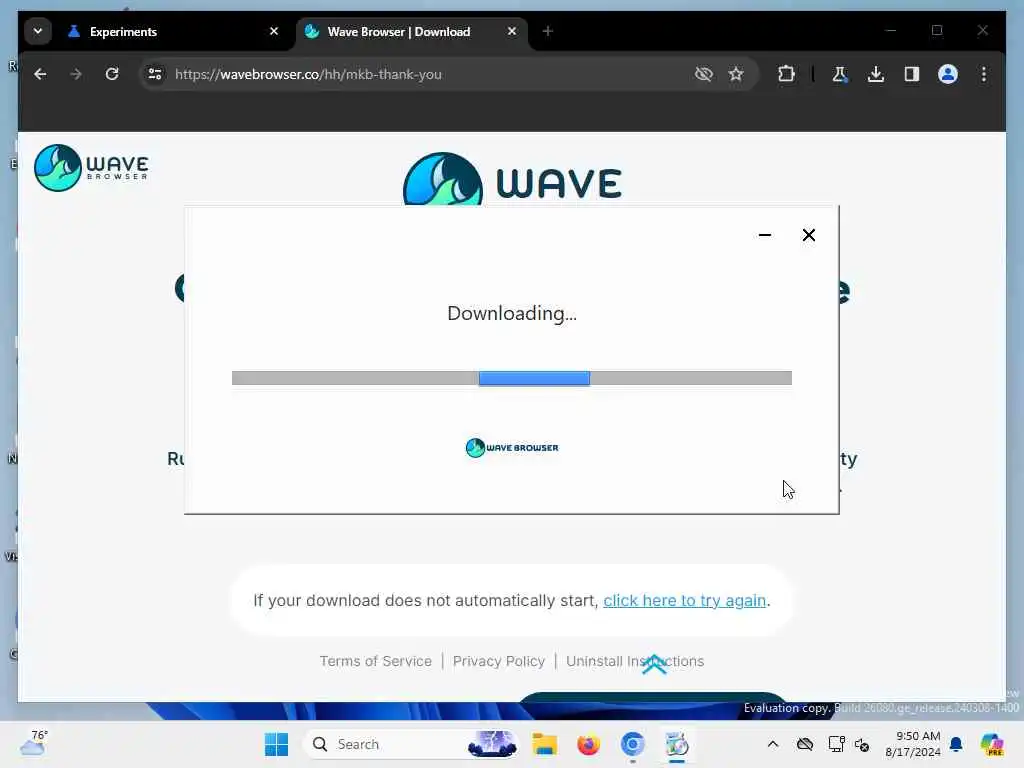Bookmark this page with the star
This screenshot has height=768, width=1024.
point(736,74)
